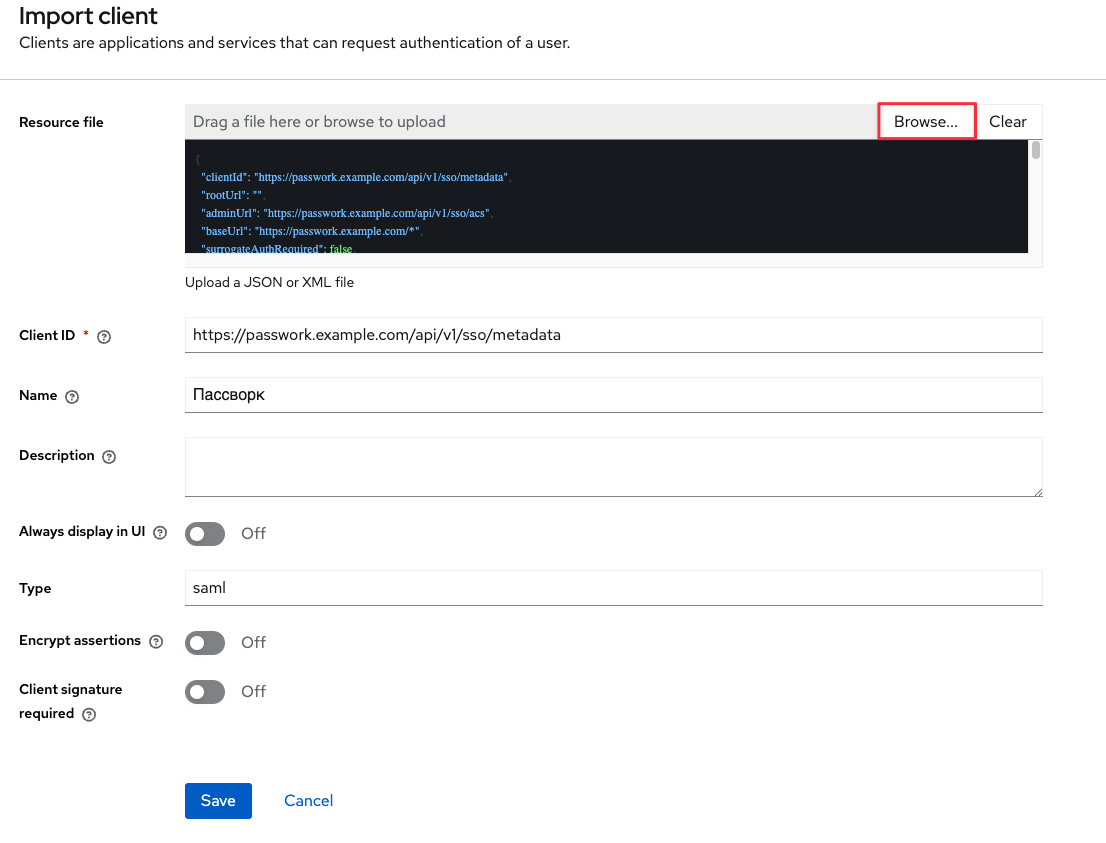Turn on Encrypt assertions

pyautogui.click(x=204, y=642)
